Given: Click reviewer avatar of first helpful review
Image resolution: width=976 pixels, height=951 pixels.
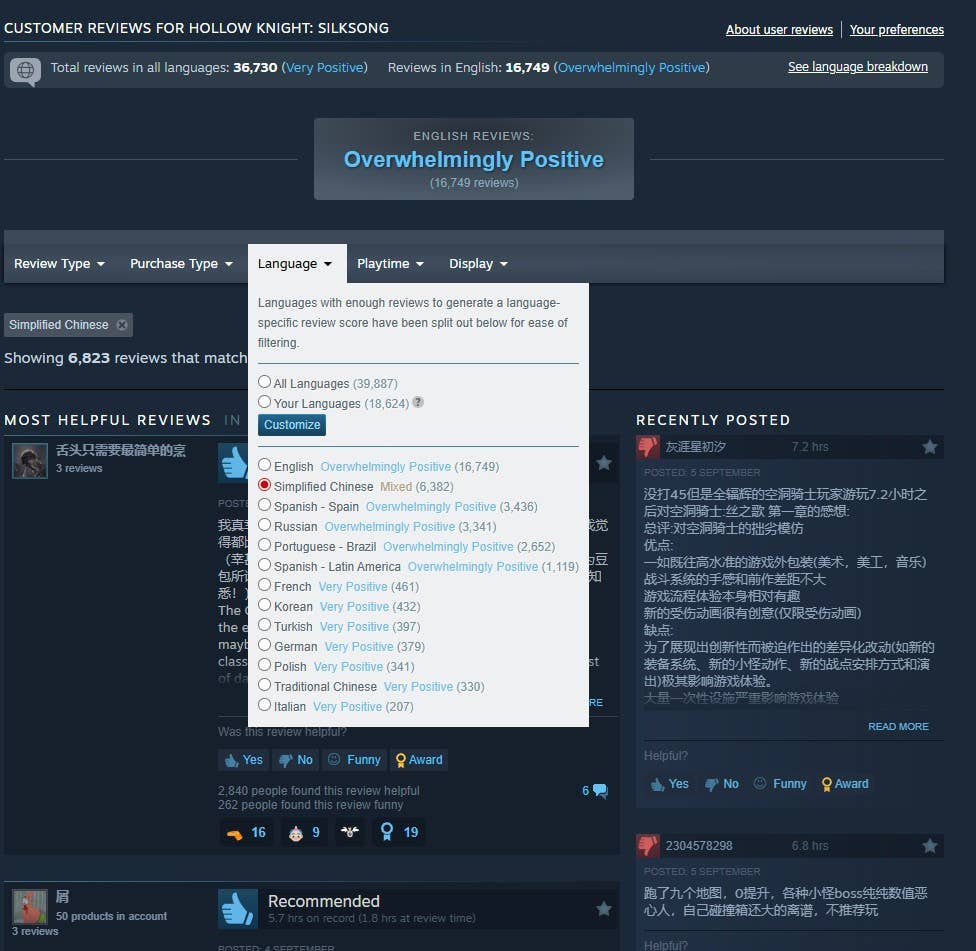Looking at the screenshot, I should click(30, 461).
